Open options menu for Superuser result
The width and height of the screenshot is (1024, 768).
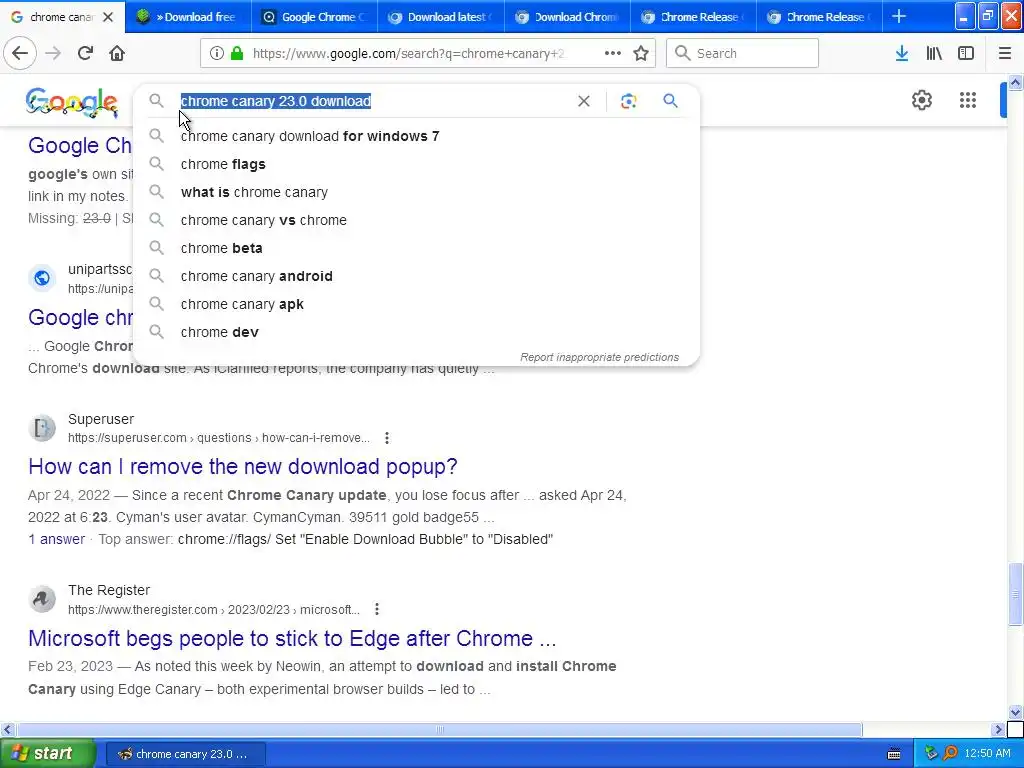point(387,438)
